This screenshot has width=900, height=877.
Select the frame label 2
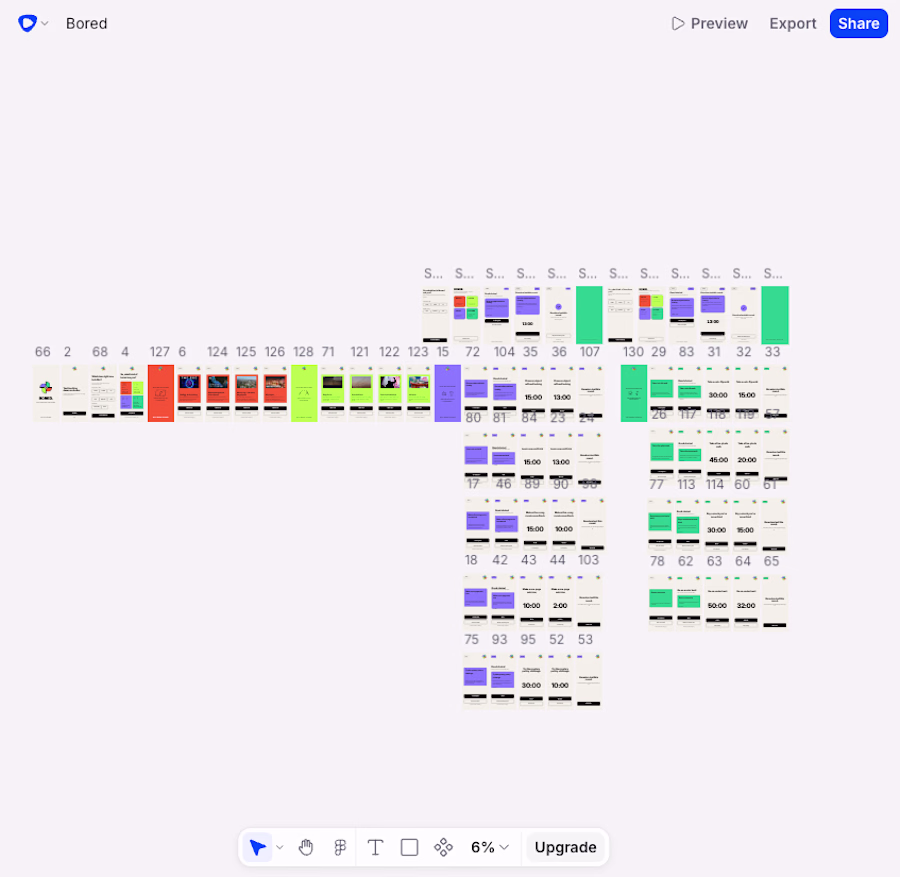click(67, 352)
